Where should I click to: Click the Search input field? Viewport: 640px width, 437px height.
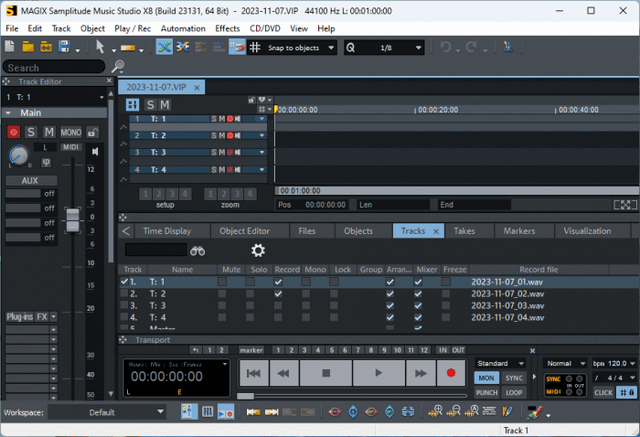pos(55,68)
